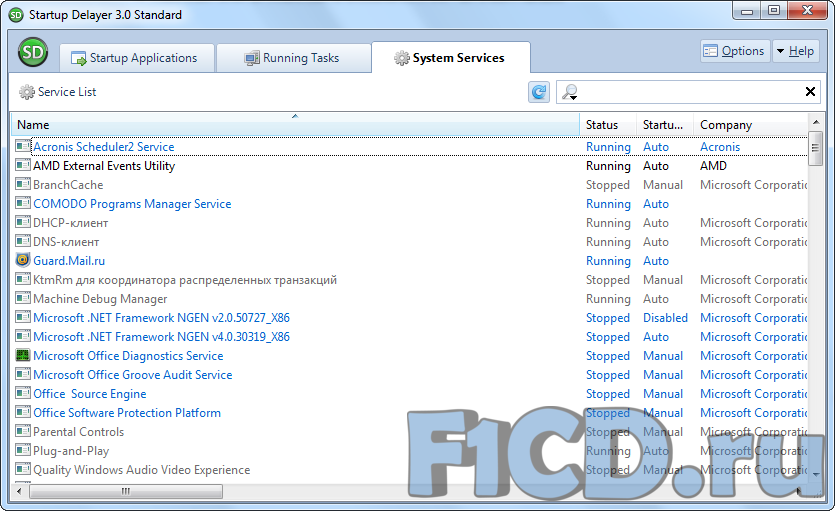This screenshot has height=511, width=835.
Task: Click Auto startup value of NGEN v4.0.30319
Action: [656, 337]
